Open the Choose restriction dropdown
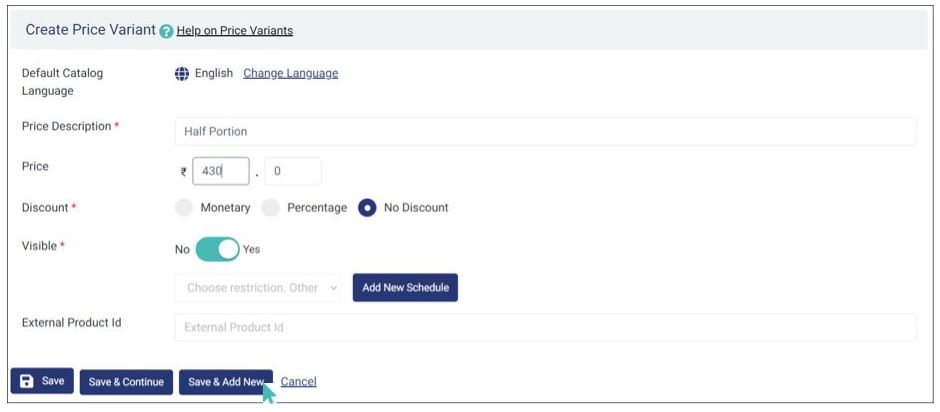The image size is (940, 412). pyautogui.click(x=258, y=288)
